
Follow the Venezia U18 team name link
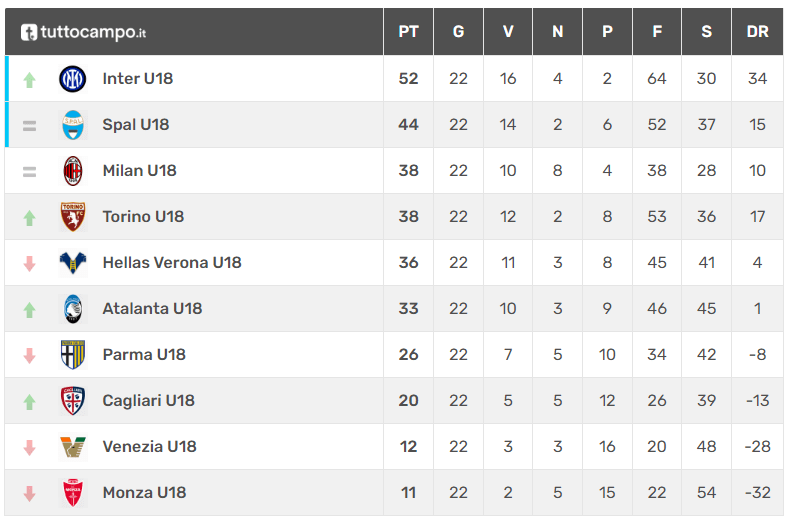tap(149, 446)
